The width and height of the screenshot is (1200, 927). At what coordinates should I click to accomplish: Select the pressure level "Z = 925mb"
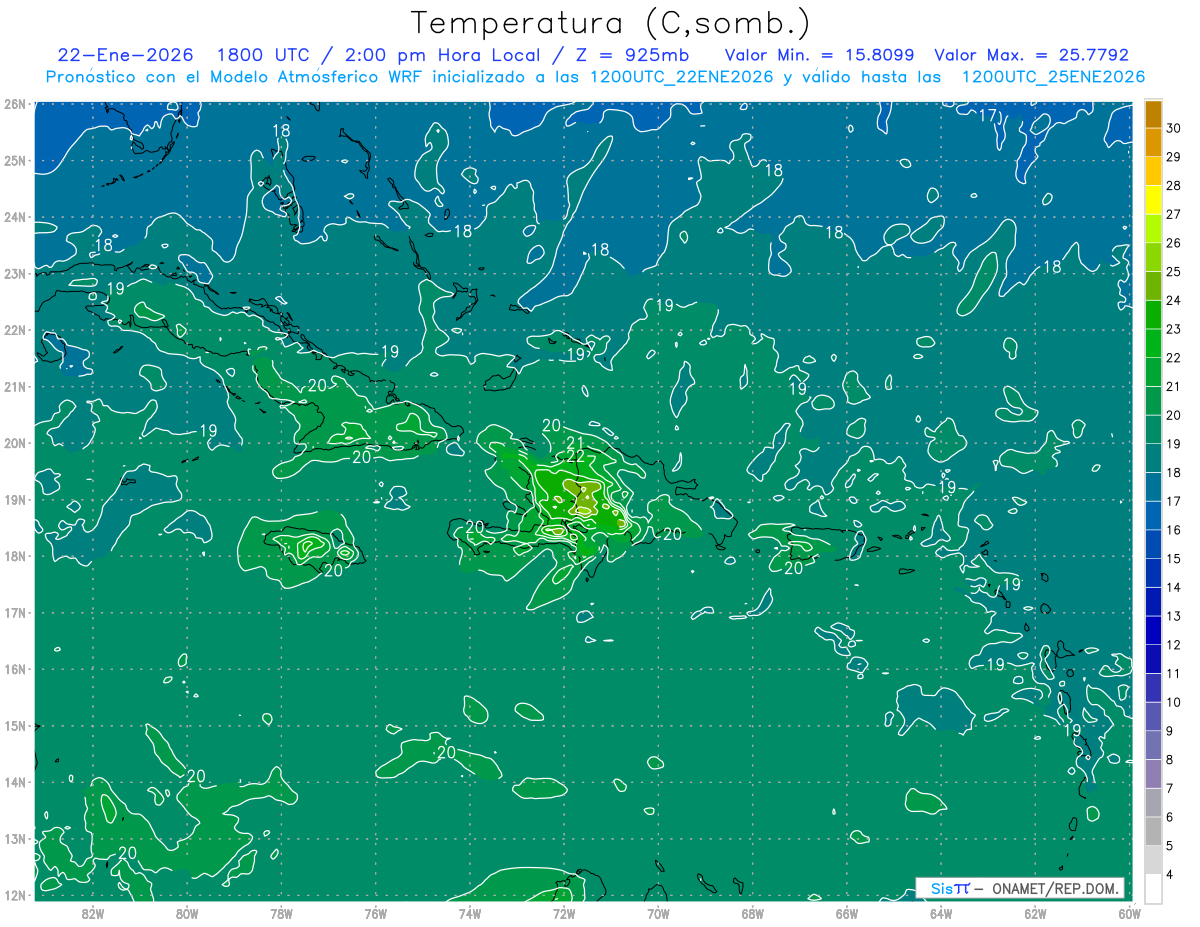click(x=632, y=55)
